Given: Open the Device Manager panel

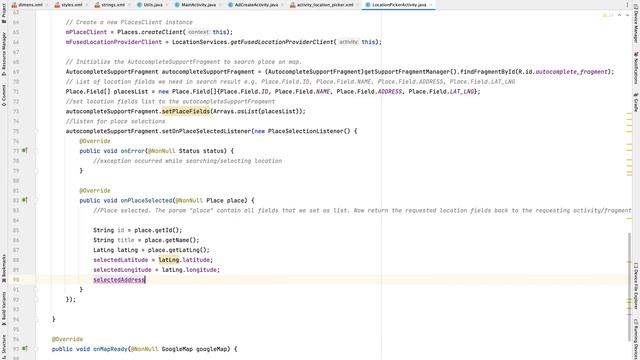Looking at the screenshot, I should [636, 23].
